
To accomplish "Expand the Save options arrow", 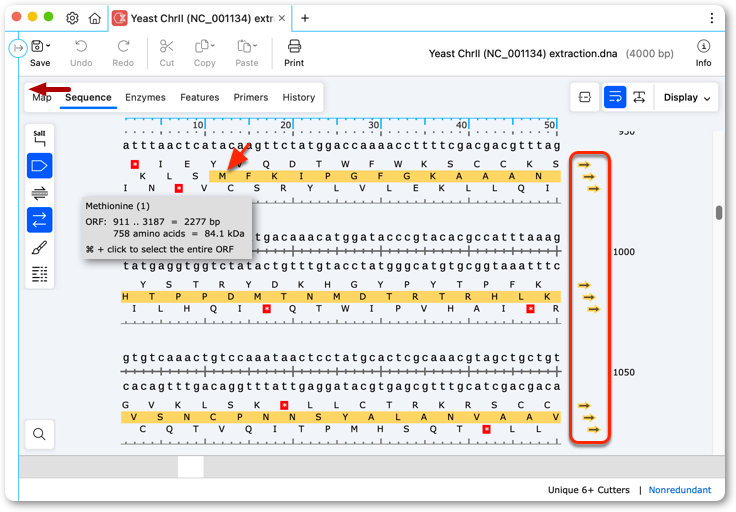I will [48, 46].
